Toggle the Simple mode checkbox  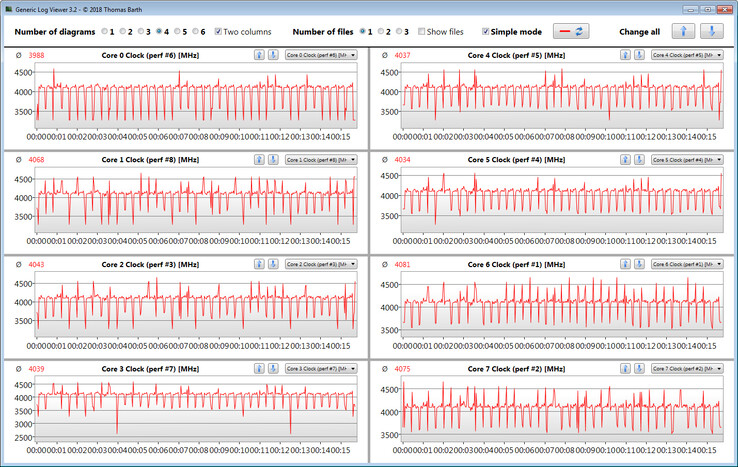[487, 32]
